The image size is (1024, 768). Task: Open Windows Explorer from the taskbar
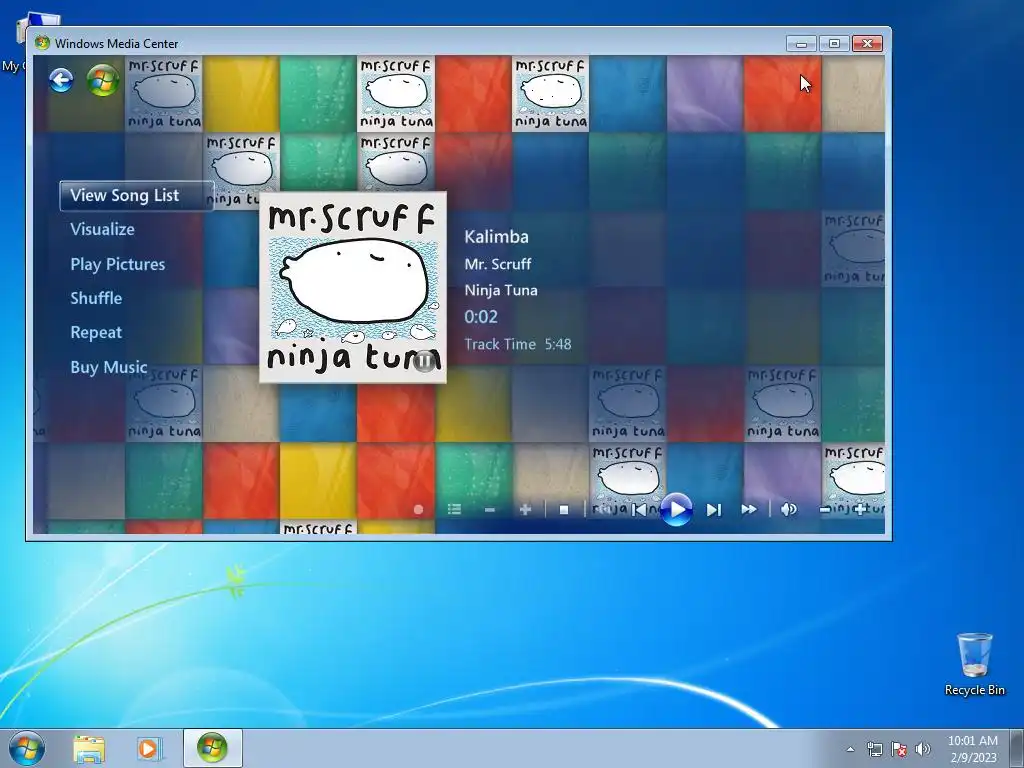(89, 748)
